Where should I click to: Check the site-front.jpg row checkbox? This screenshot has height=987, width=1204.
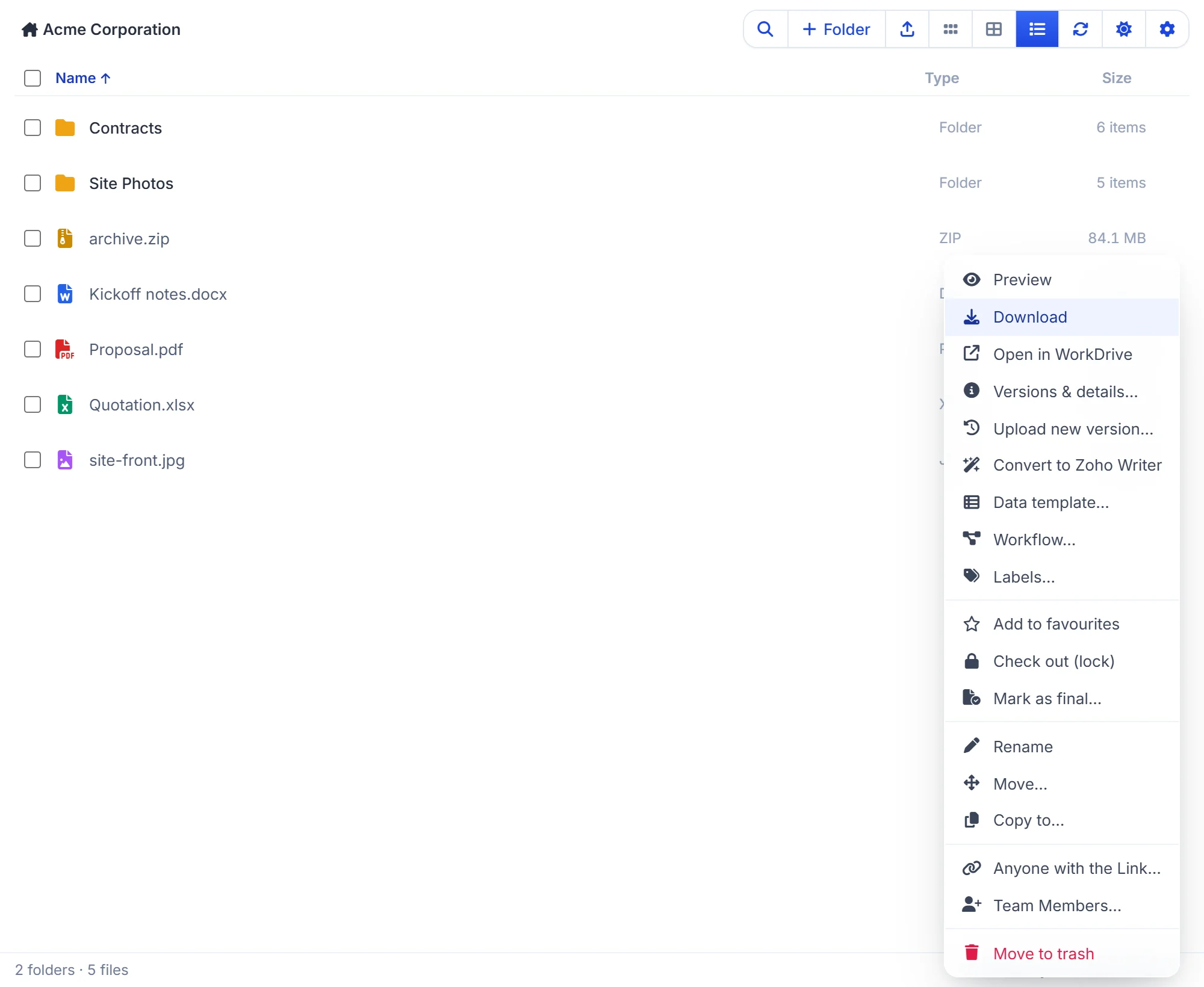click(x=33, y=460)
